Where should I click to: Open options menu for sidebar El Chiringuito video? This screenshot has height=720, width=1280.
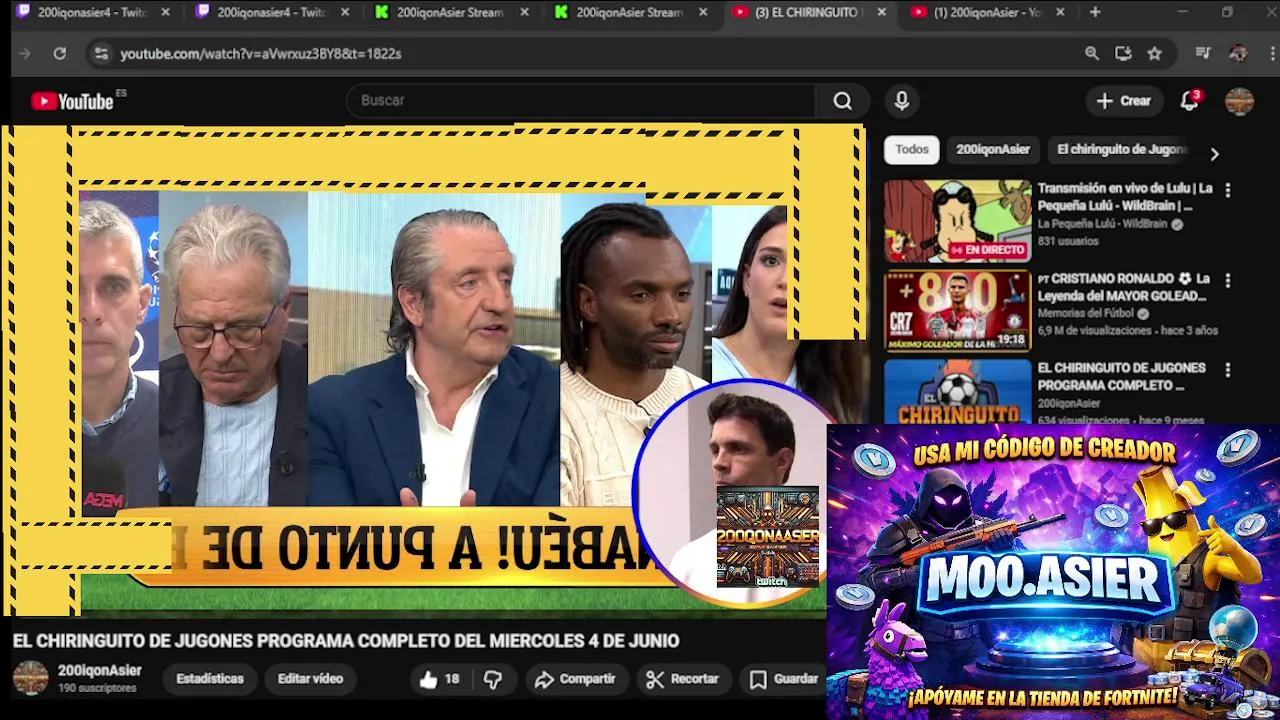(1228, 370)
